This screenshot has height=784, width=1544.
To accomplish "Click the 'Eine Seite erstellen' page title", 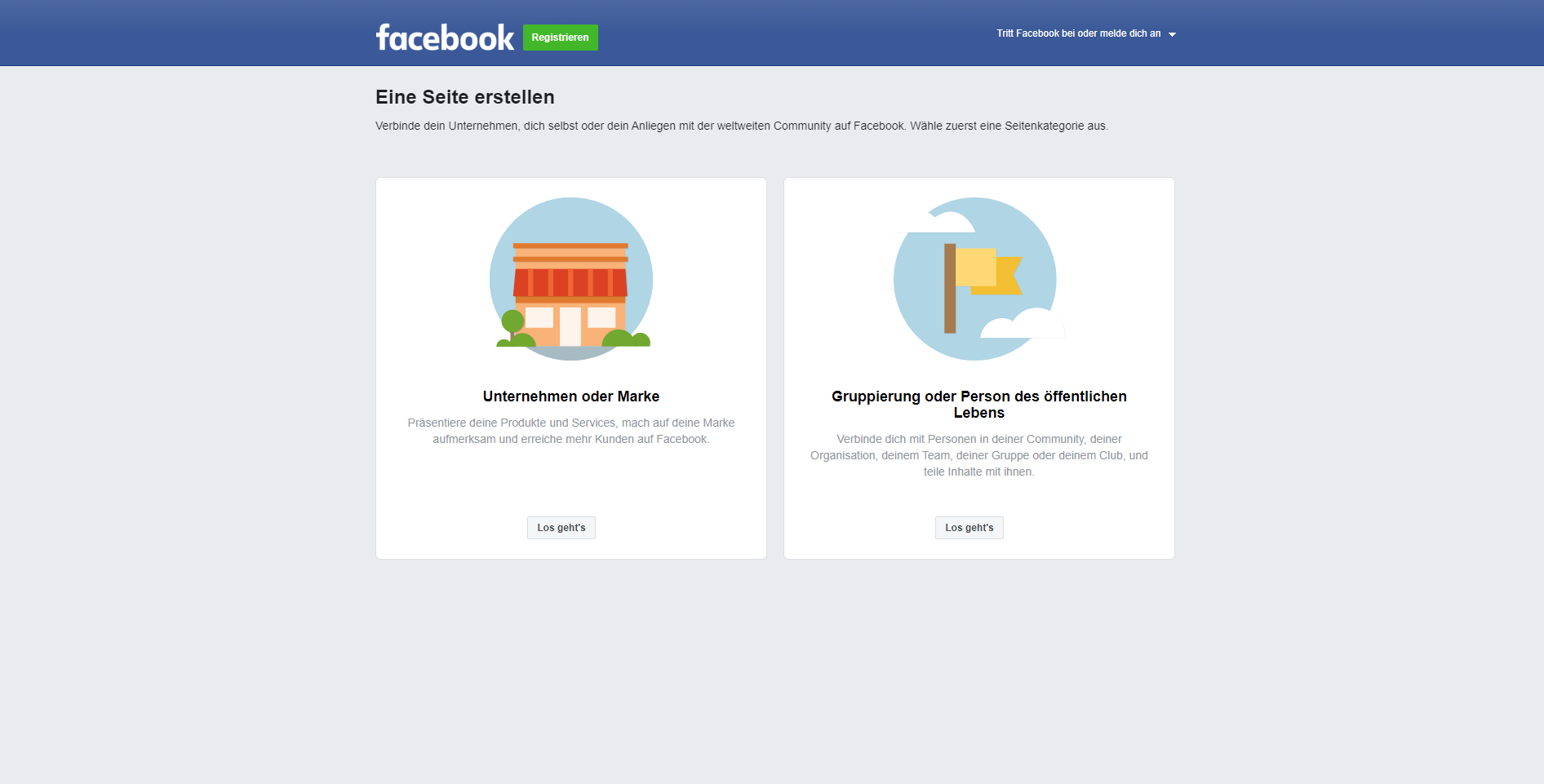I will click(465, 97).
